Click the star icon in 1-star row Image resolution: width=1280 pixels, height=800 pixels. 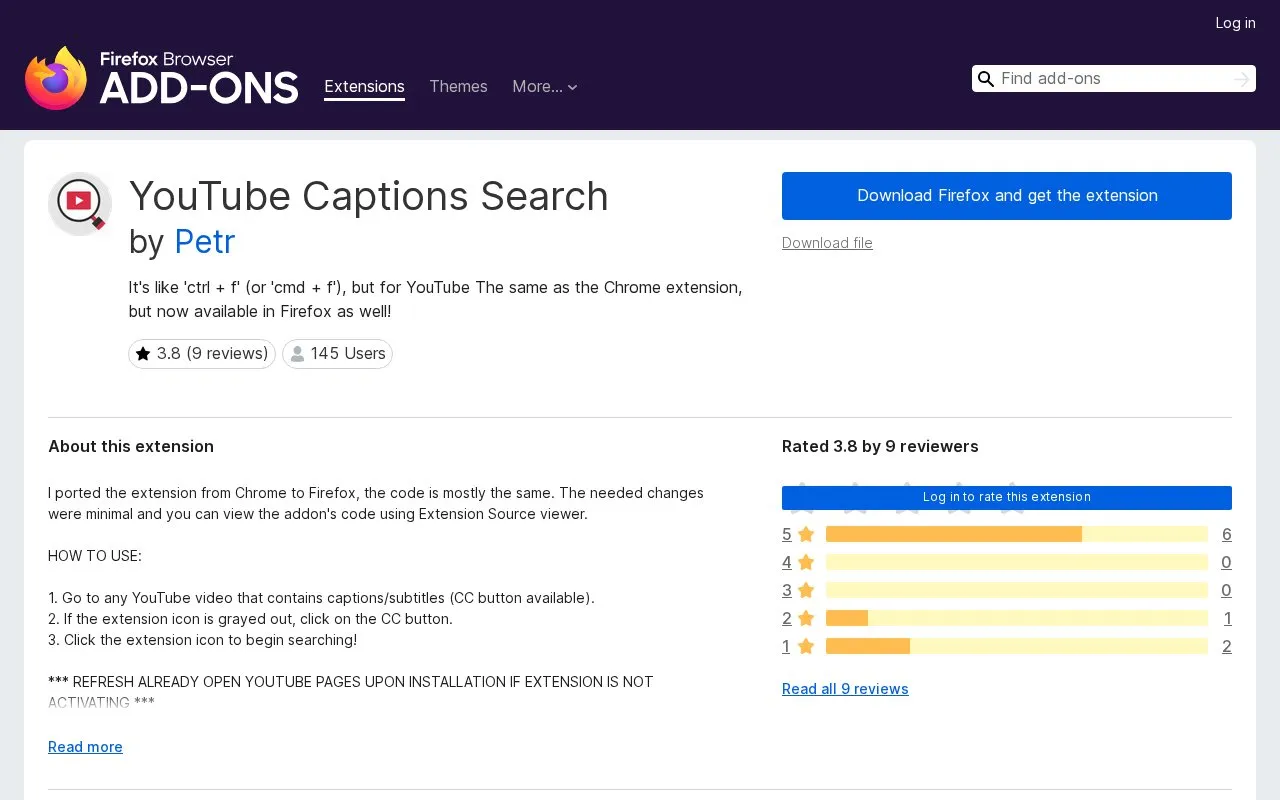click(x=806, y=646)
